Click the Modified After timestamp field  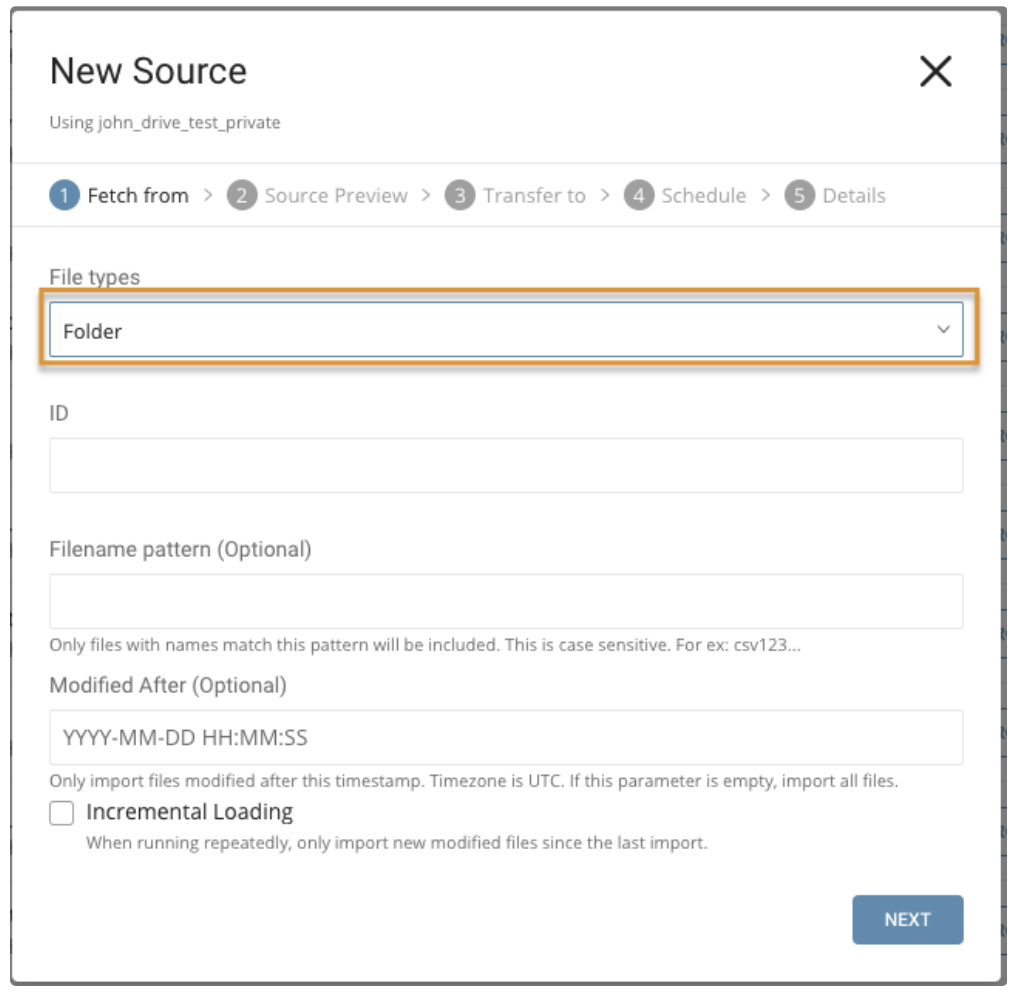click(x=505, y=738)
